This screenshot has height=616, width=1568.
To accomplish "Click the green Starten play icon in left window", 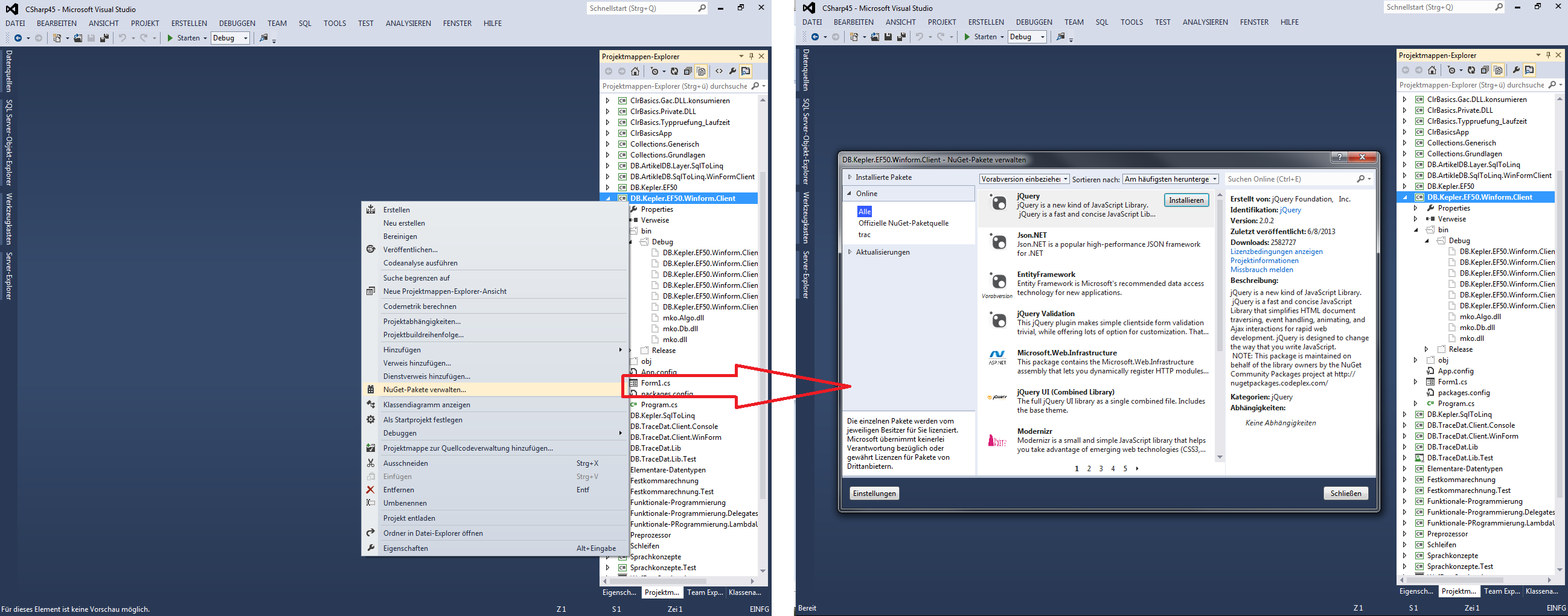I will tap(170, 37).
